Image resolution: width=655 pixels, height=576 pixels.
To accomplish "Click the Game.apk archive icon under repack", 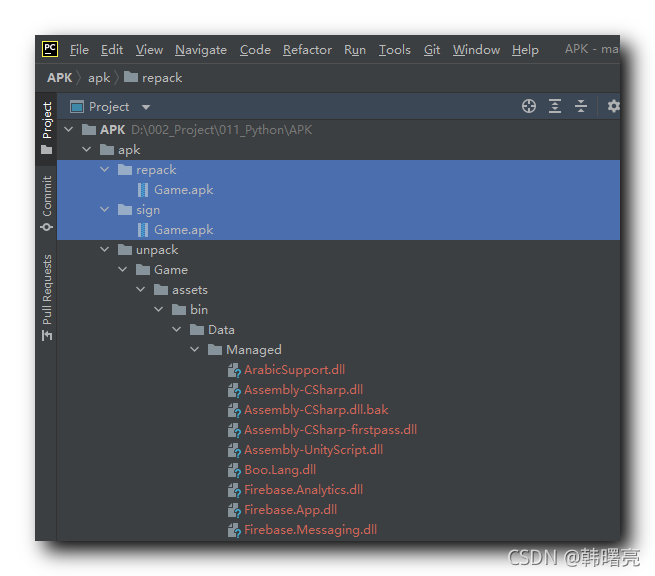I will 143,190.
